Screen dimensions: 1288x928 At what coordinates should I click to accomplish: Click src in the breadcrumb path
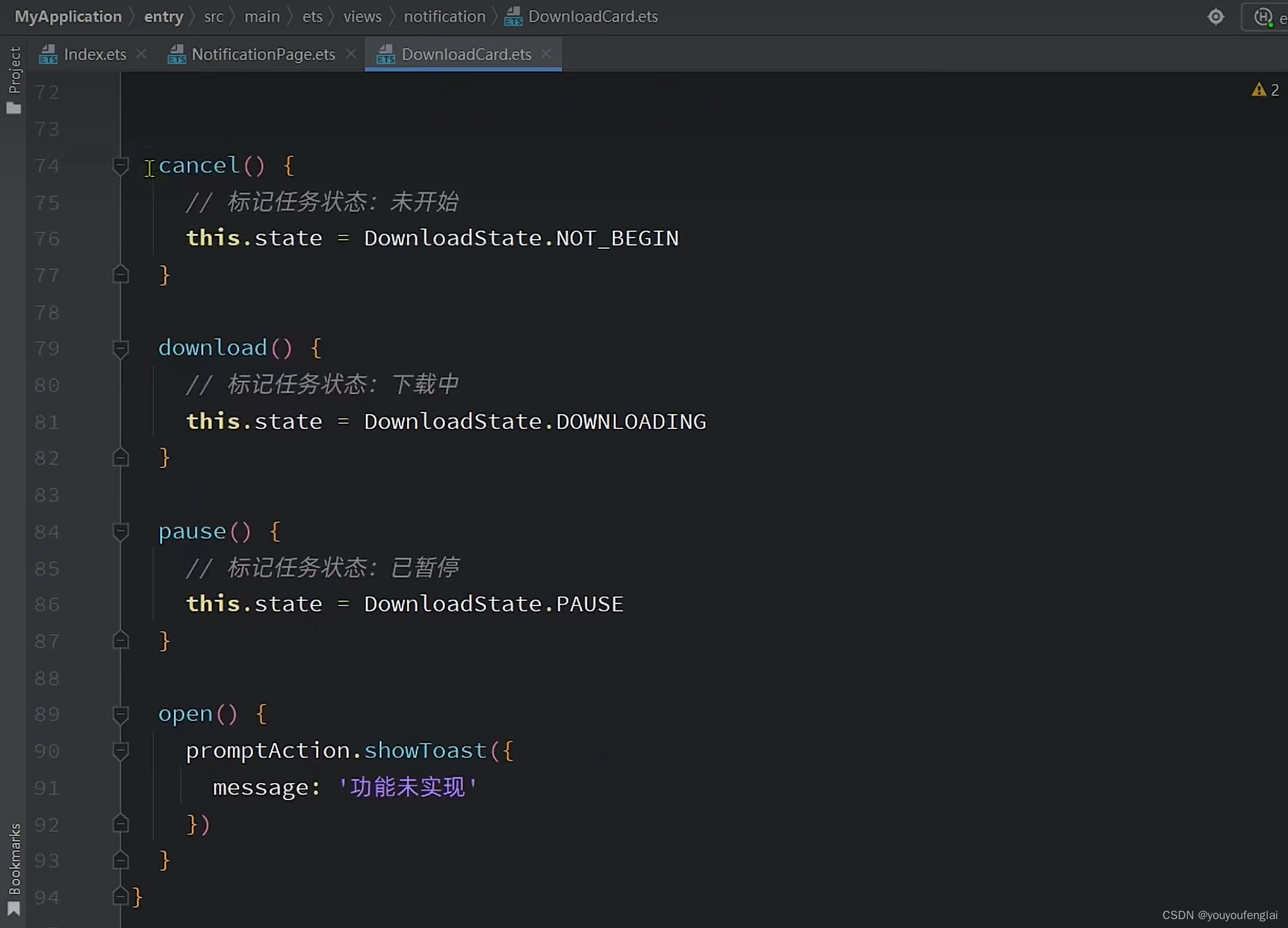tap(213, 16)
